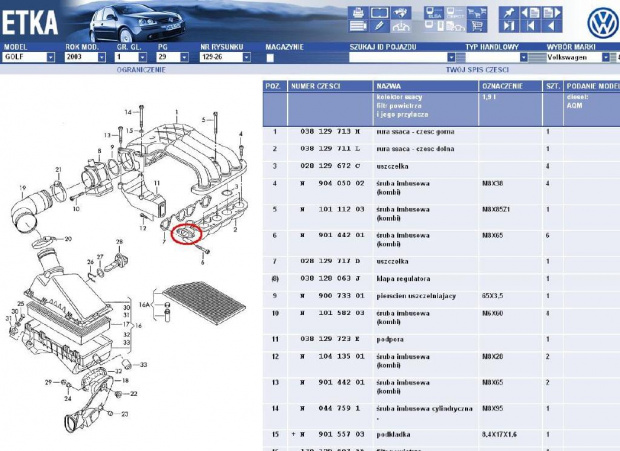The width and height of the screenshot is (620, 451).
Task: Select part N 101 582 03
Action: (332, 313)
